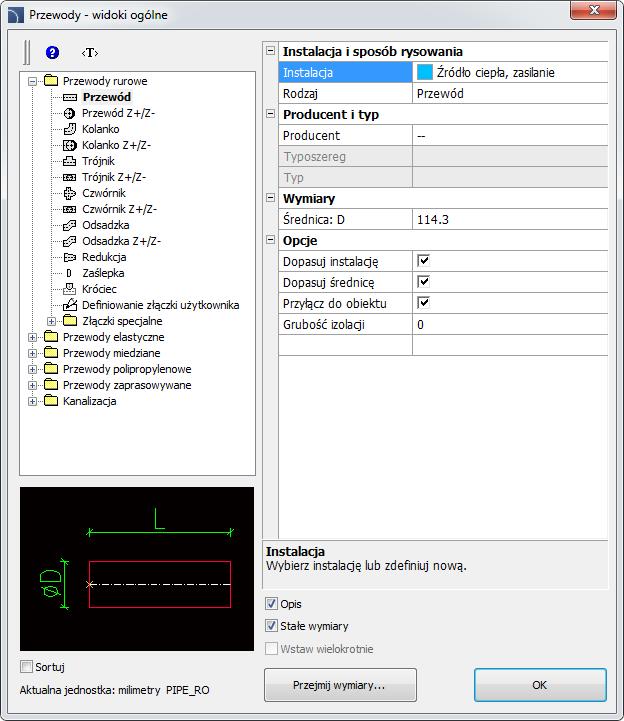Click the toolbar grip handle
624x721 pixels.
coord(27,52)
